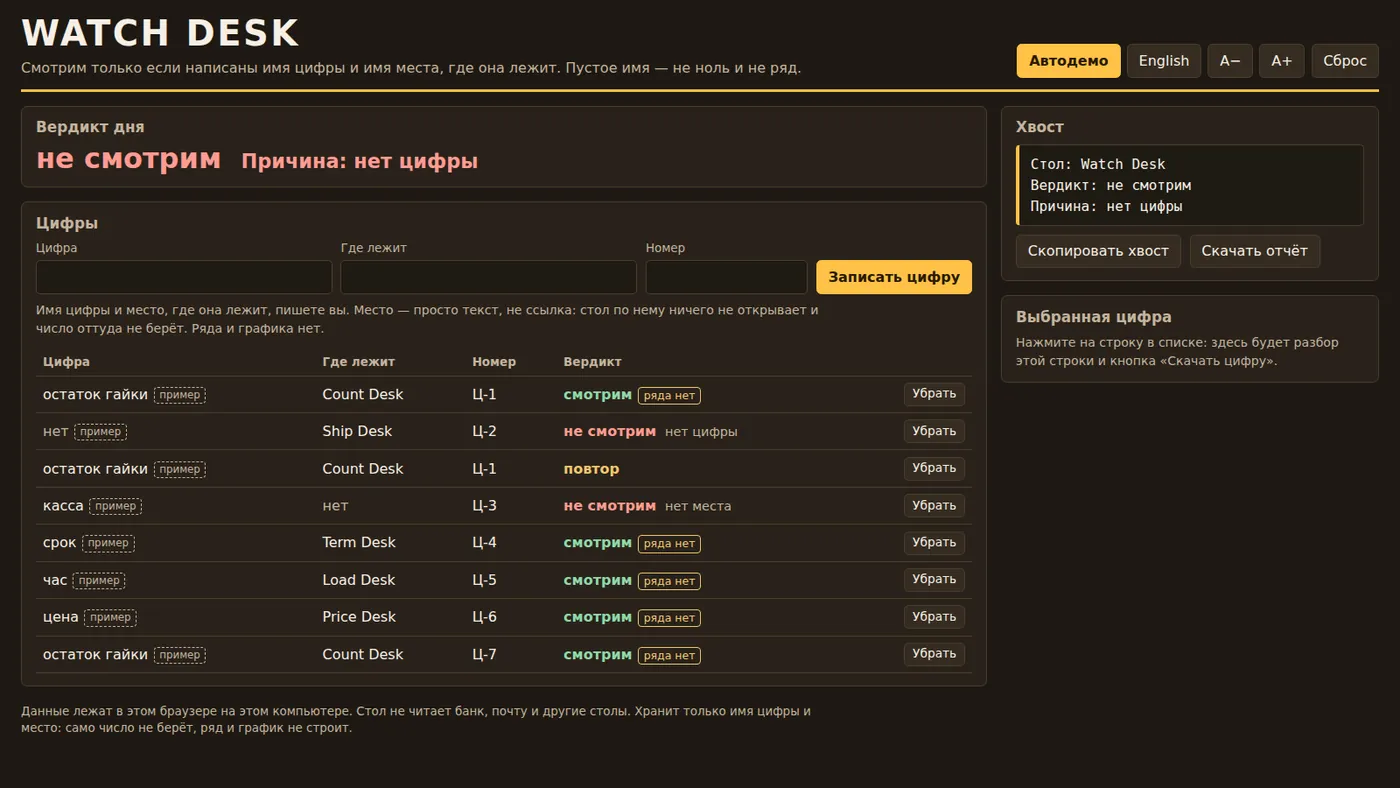Select the Load Desk cell
Image resolution: width=1400 pixels, height=788 pixels.
pos(359,580)
